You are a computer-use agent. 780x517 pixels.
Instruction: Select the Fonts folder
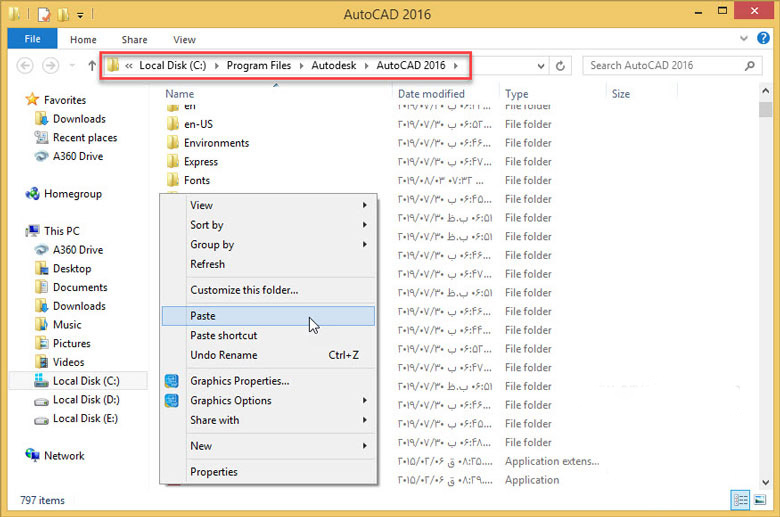point(189,181)
